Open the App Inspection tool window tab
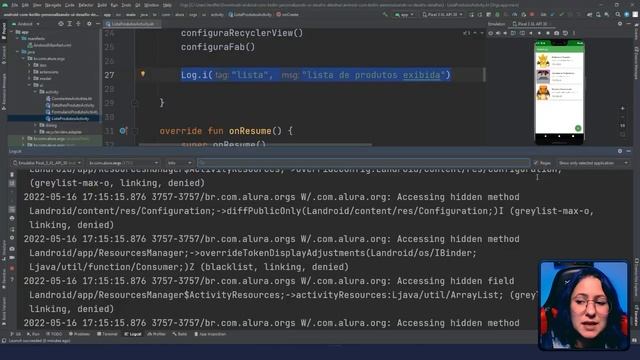The height and width of the screenshot is (360, 640). tap(210, 334)
